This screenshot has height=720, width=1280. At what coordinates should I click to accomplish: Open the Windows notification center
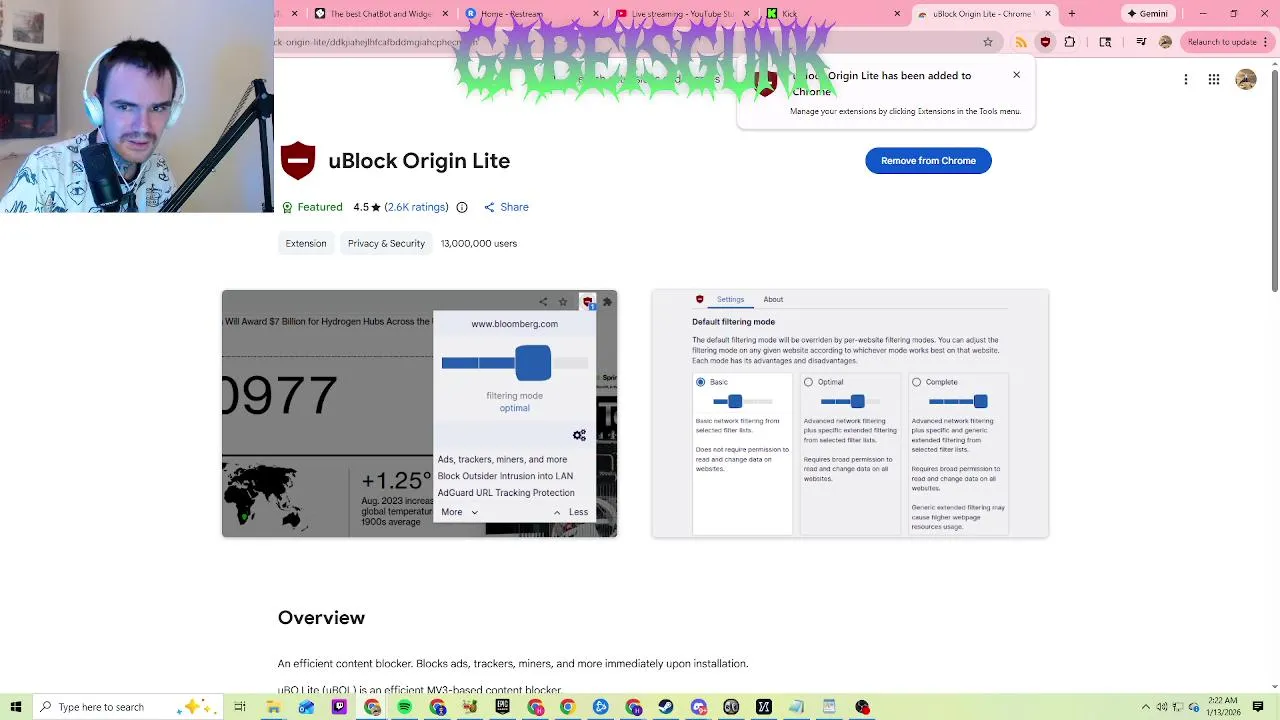[1258, 707]
